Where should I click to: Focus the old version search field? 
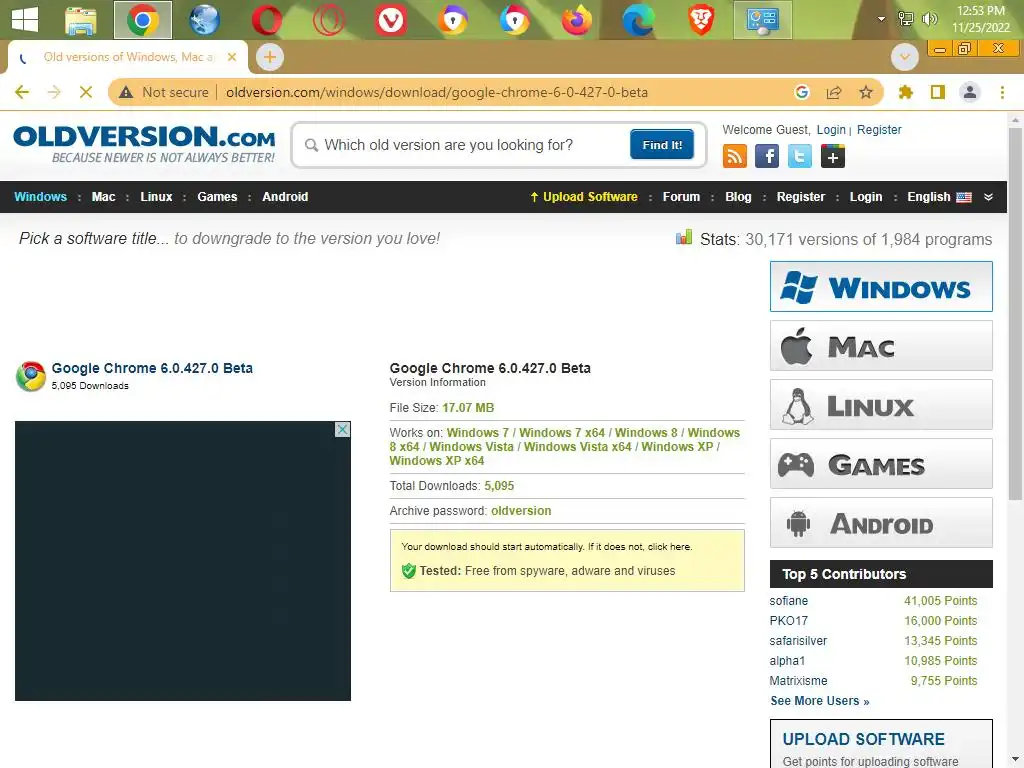(464, 145)
